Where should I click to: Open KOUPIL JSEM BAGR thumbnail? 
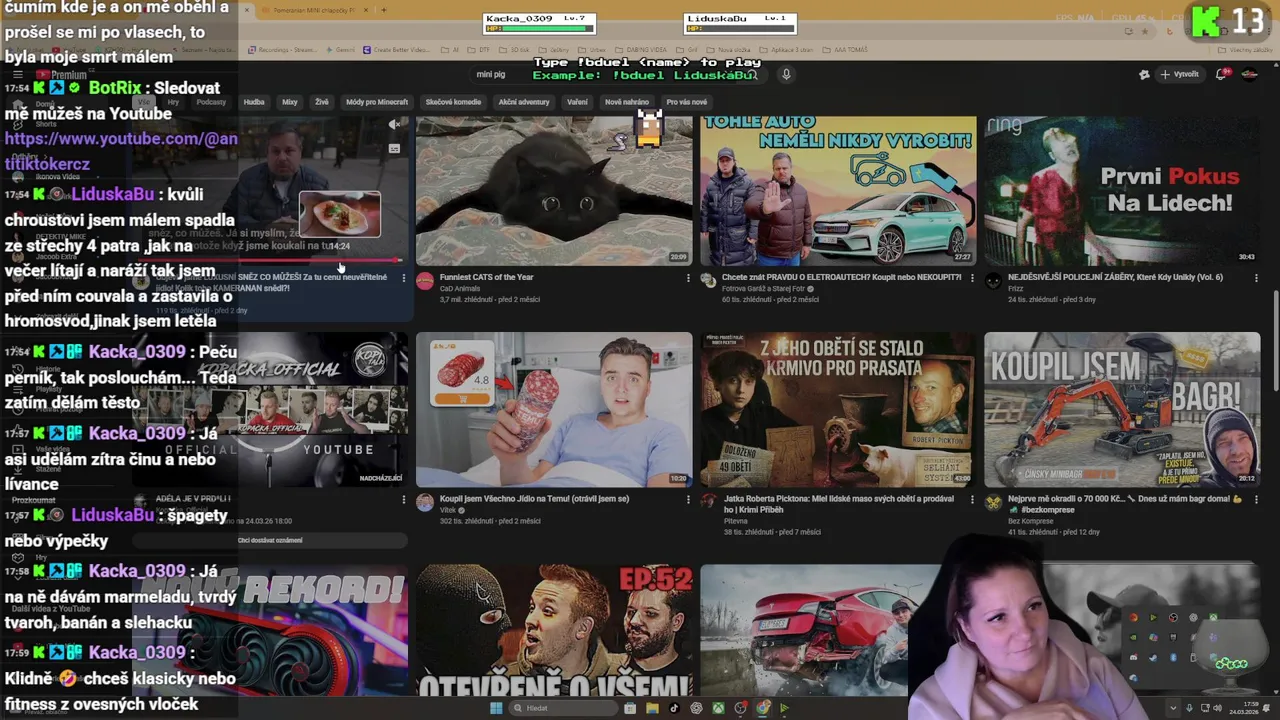[x=1122, y=410]
